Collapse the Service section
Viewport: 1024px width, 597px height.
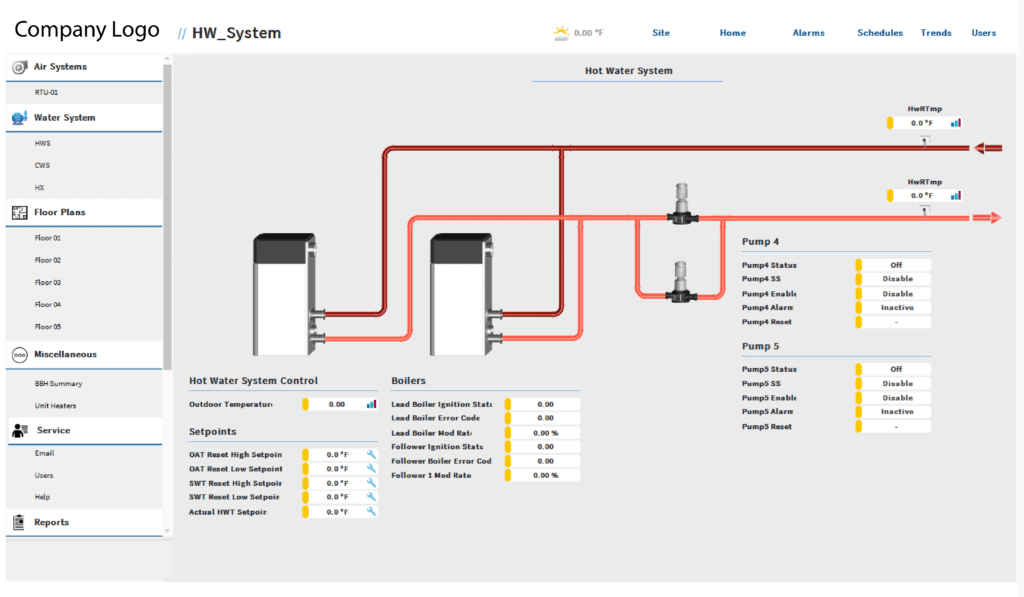click(84, 430)
